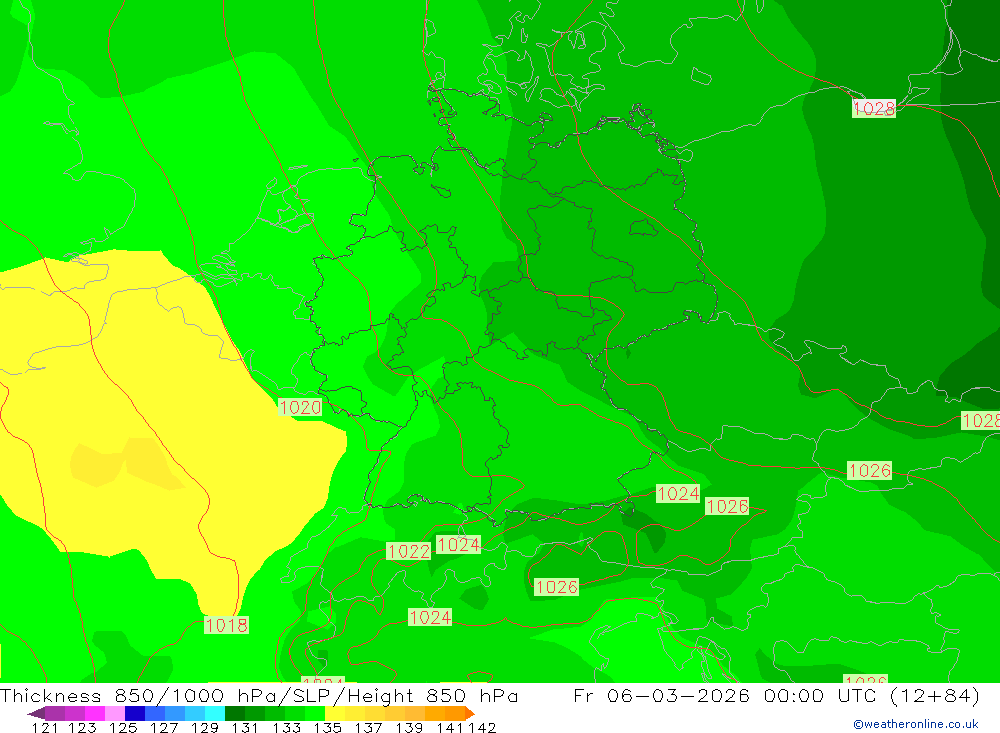
Task: Click the legend value 123
Action: pos(82,727)
